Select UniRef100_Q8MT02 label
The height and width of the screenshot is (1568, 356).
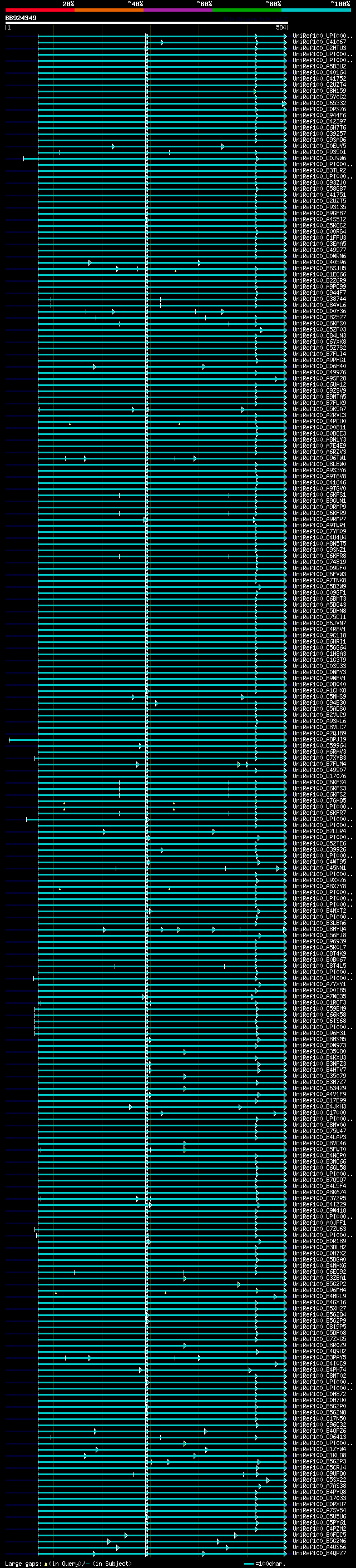(x=319, y=1376)
